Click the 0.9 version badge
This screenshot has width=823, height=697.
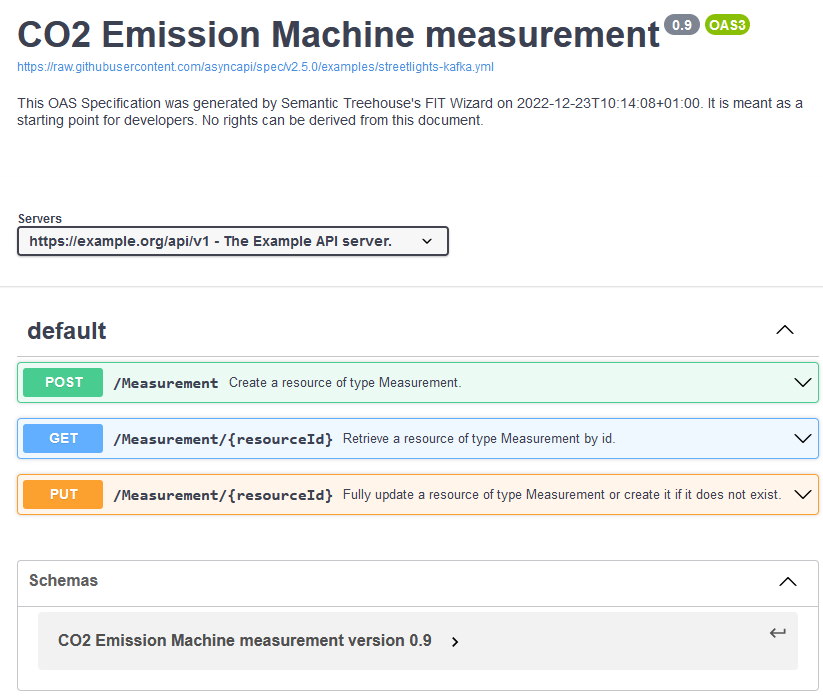click(x=681, y=25)
